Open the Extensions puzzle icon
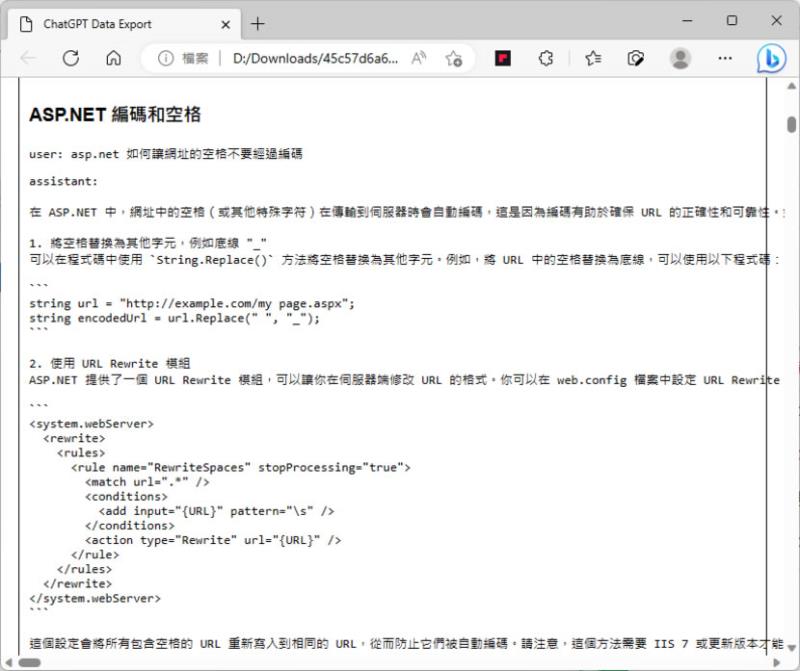The height and width of the screenshot is (671, 800). [546, 59]
